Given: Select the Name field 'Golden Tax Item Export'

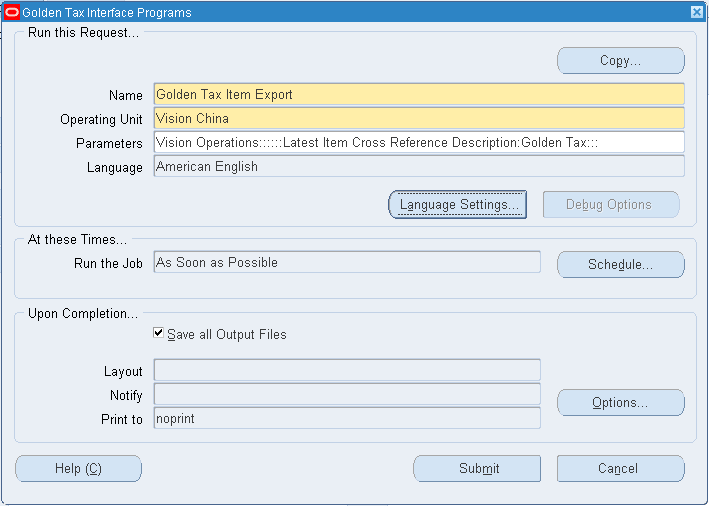Looking at the screenshot, I should (x=419, y=95).
